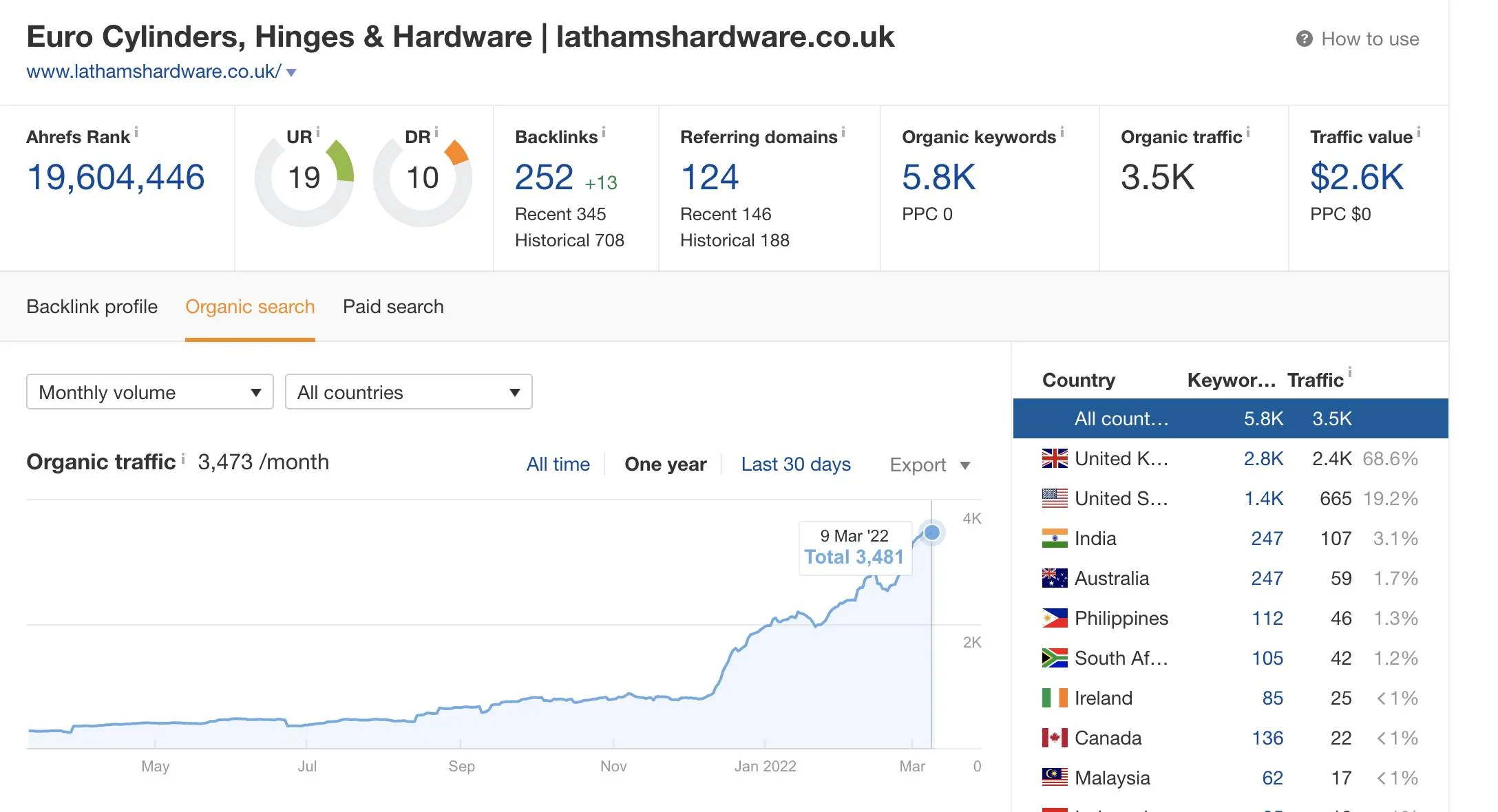
Task: Click the 5.8K organic keywords link
Action: (x=939, y=178)
